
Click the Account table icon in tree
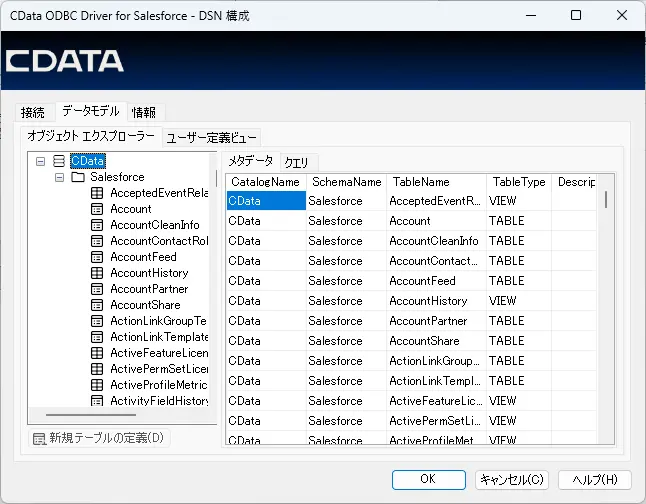point(97,209)
